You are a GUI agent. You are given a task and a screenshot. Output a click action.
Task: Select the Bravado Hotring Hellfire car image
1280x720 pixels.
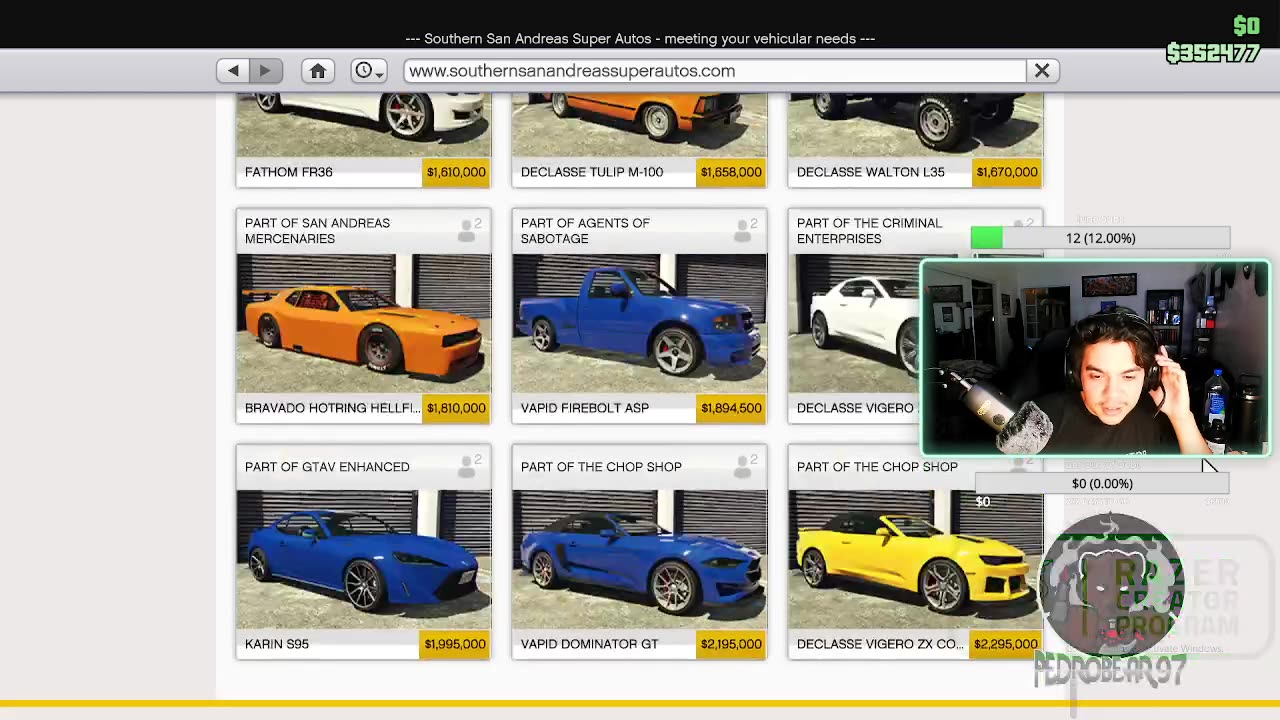(x=364, y=323)
